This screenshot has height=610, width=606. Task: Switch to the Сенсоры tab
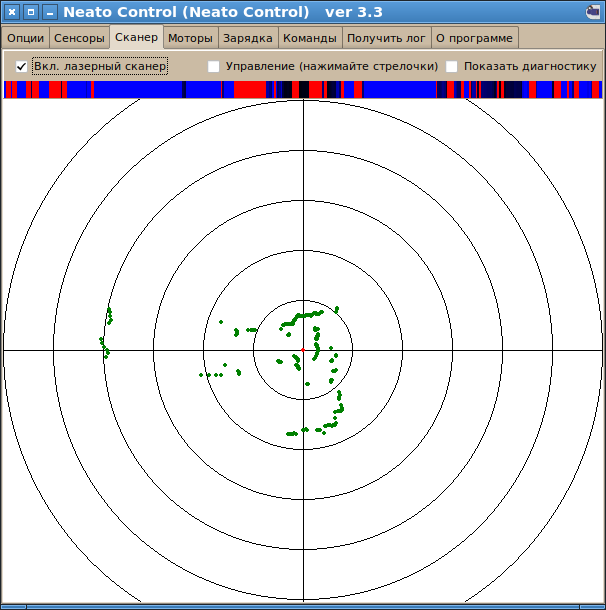(x=79, y=38)
